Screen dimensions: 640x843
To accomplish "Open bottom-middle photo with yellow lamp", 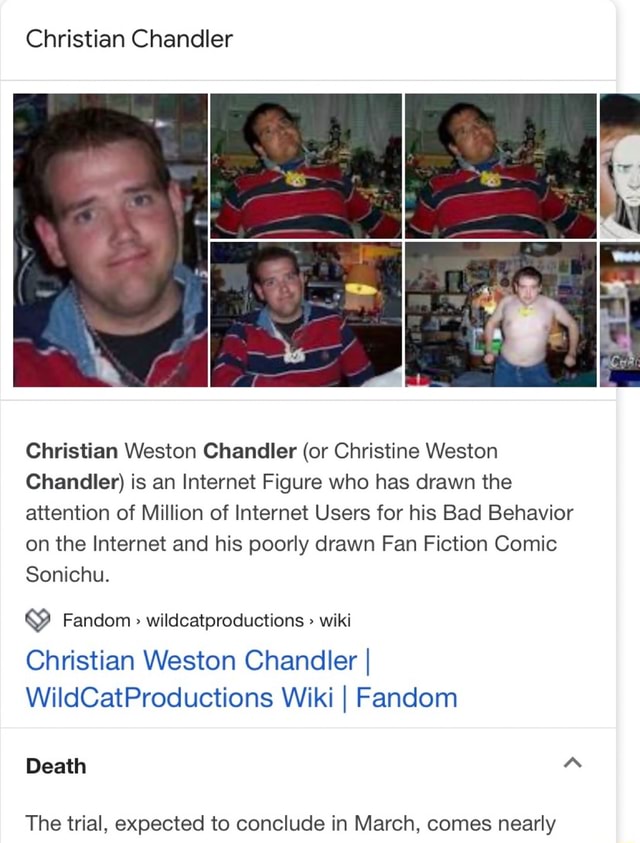I will (x=306, y=314).
